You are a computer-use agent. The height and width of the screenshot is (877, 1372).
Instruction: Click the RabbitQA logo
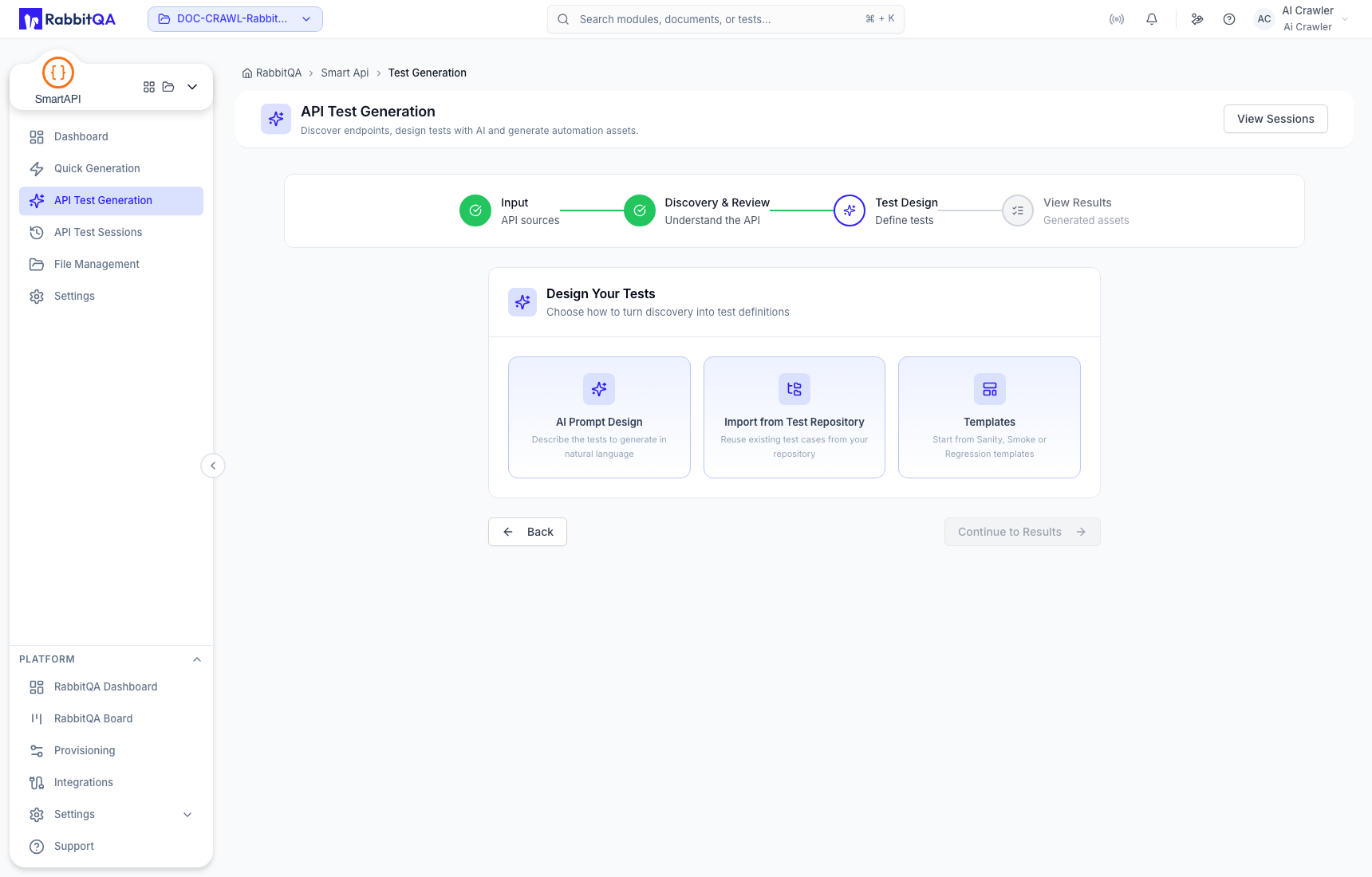[x=67, y=19]
